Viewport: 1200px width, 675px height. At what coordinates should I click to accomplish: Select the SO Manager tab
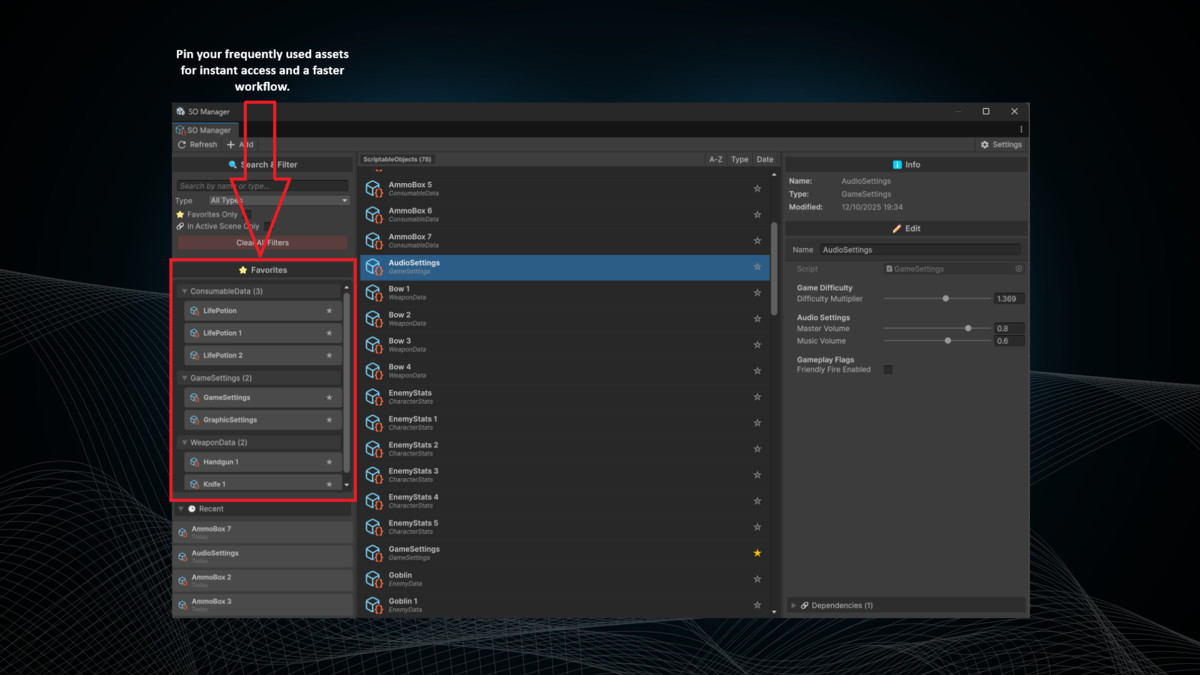click(204, 129)
